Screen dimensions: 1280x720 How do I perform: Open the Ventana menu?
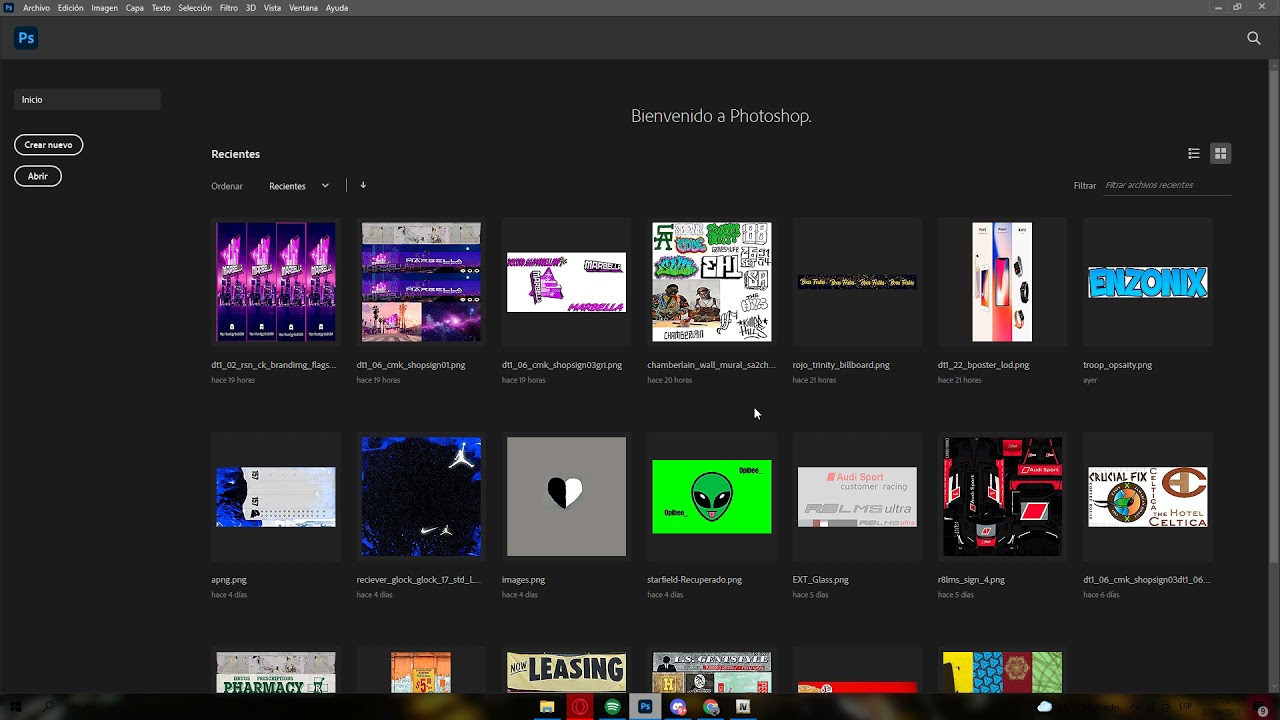coord(303,8)
